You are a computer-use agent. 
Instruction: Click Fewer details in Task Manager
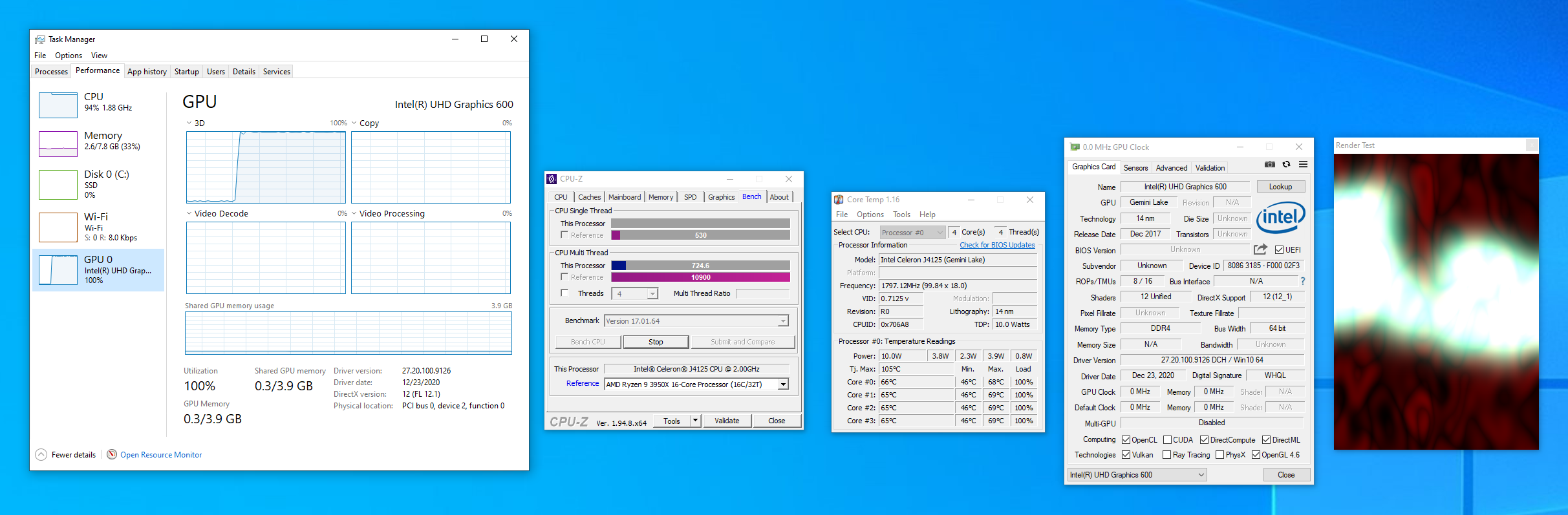pos(74,455)
